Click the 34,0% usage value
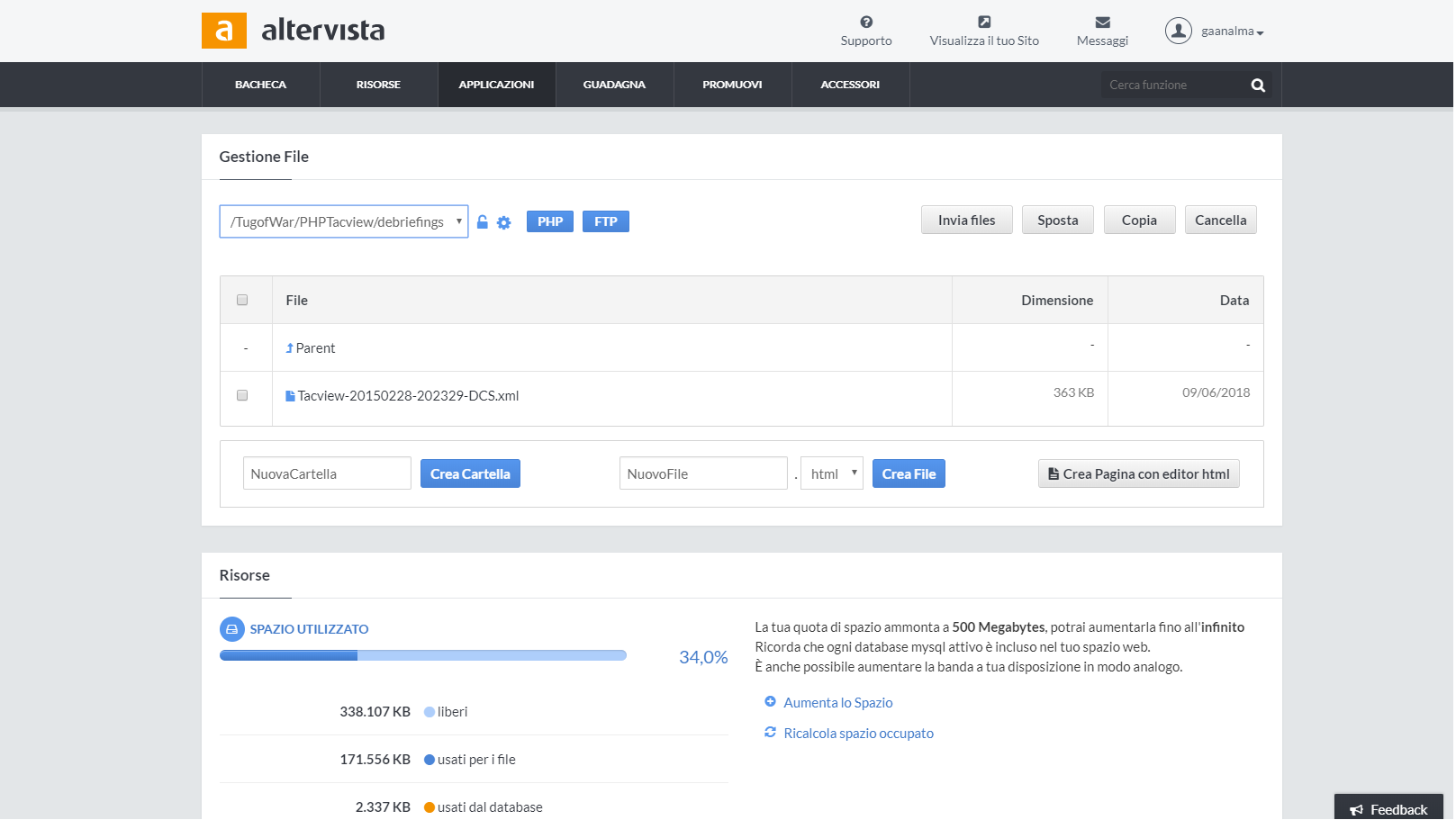This screenshot has width=1456, height=820. (703, 657)
